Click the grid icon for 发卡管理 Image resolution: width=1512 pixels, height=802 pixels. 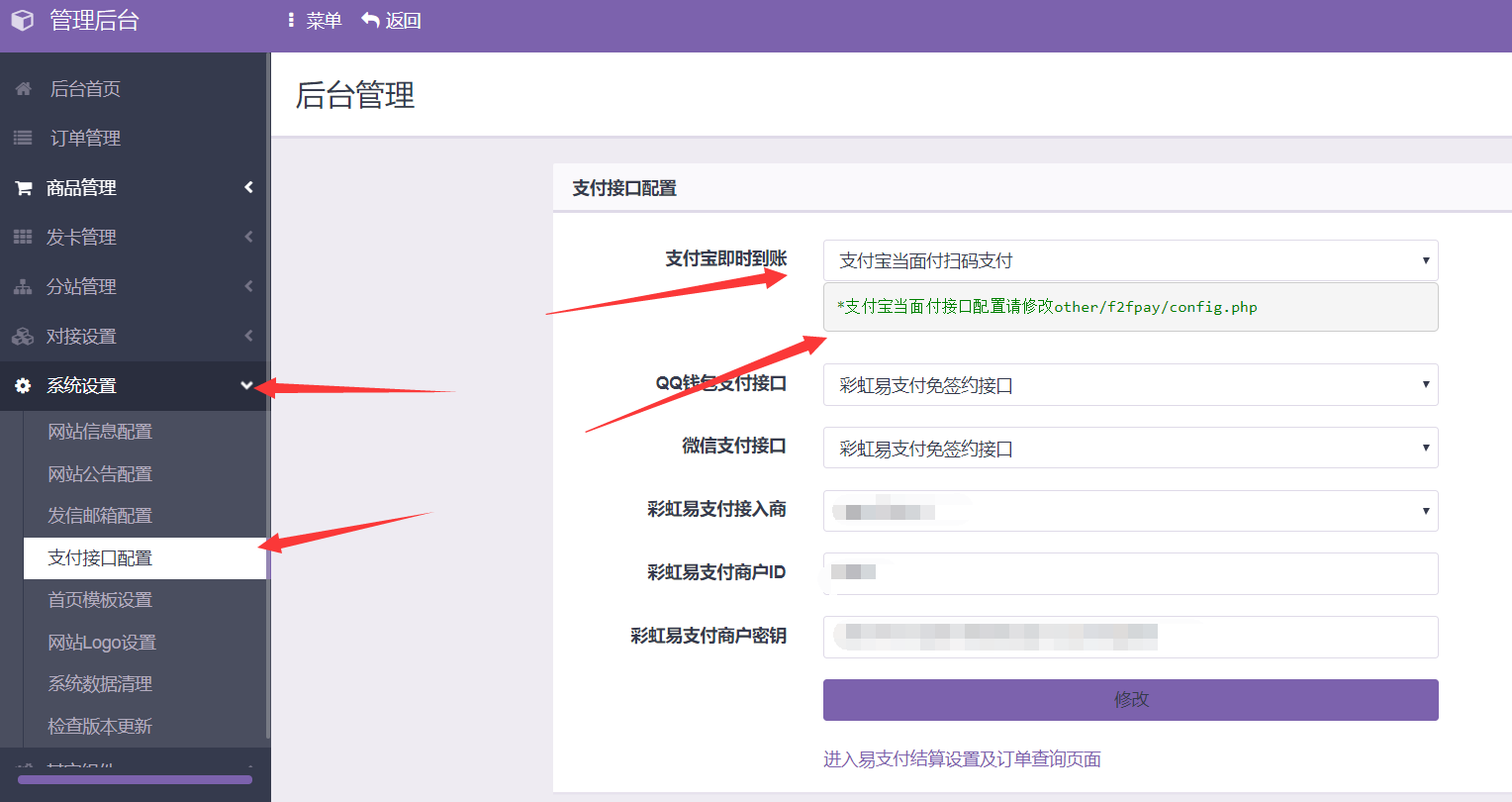point(22,237)
